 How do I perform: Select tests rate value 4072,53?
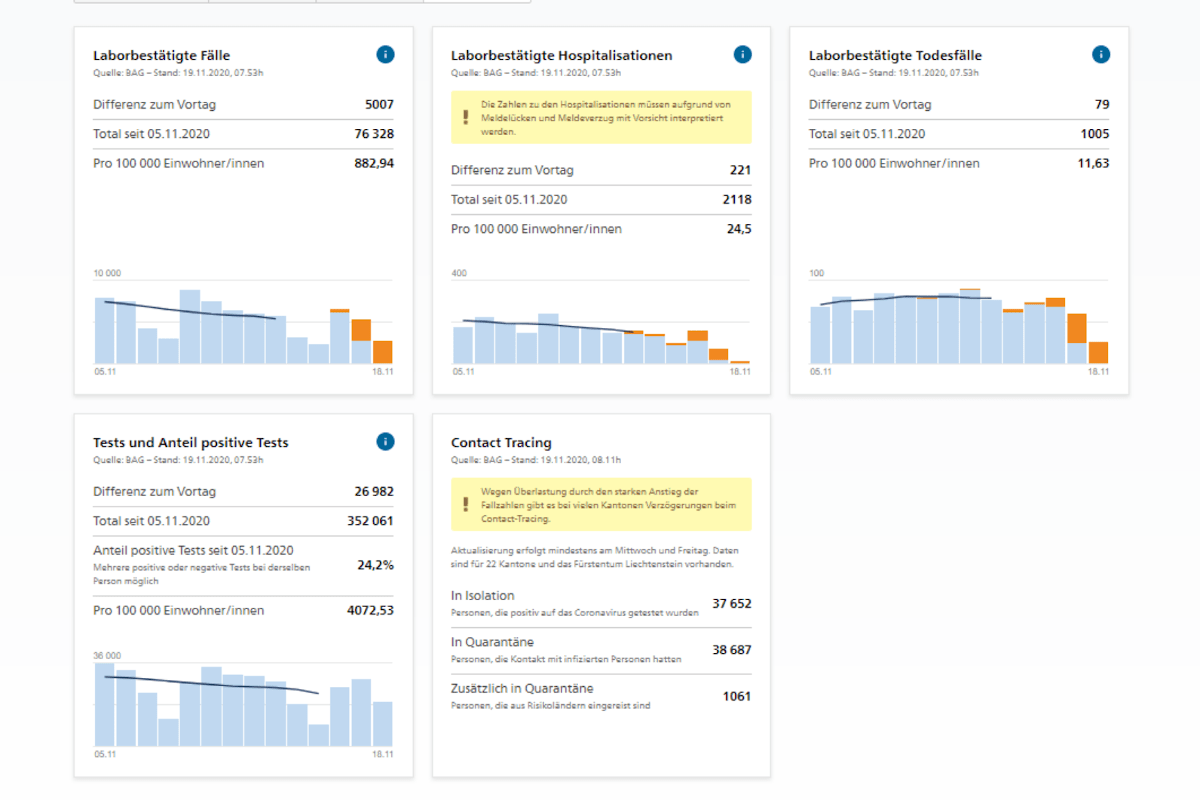point(370,610)
